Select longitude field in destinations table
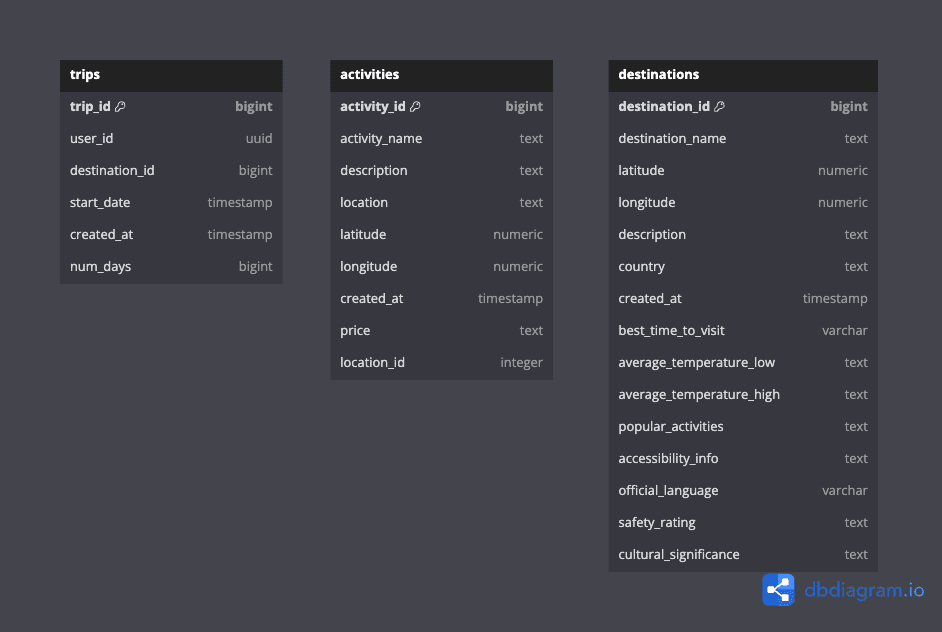This screenshot has width=942, height=632. point(743,202)
